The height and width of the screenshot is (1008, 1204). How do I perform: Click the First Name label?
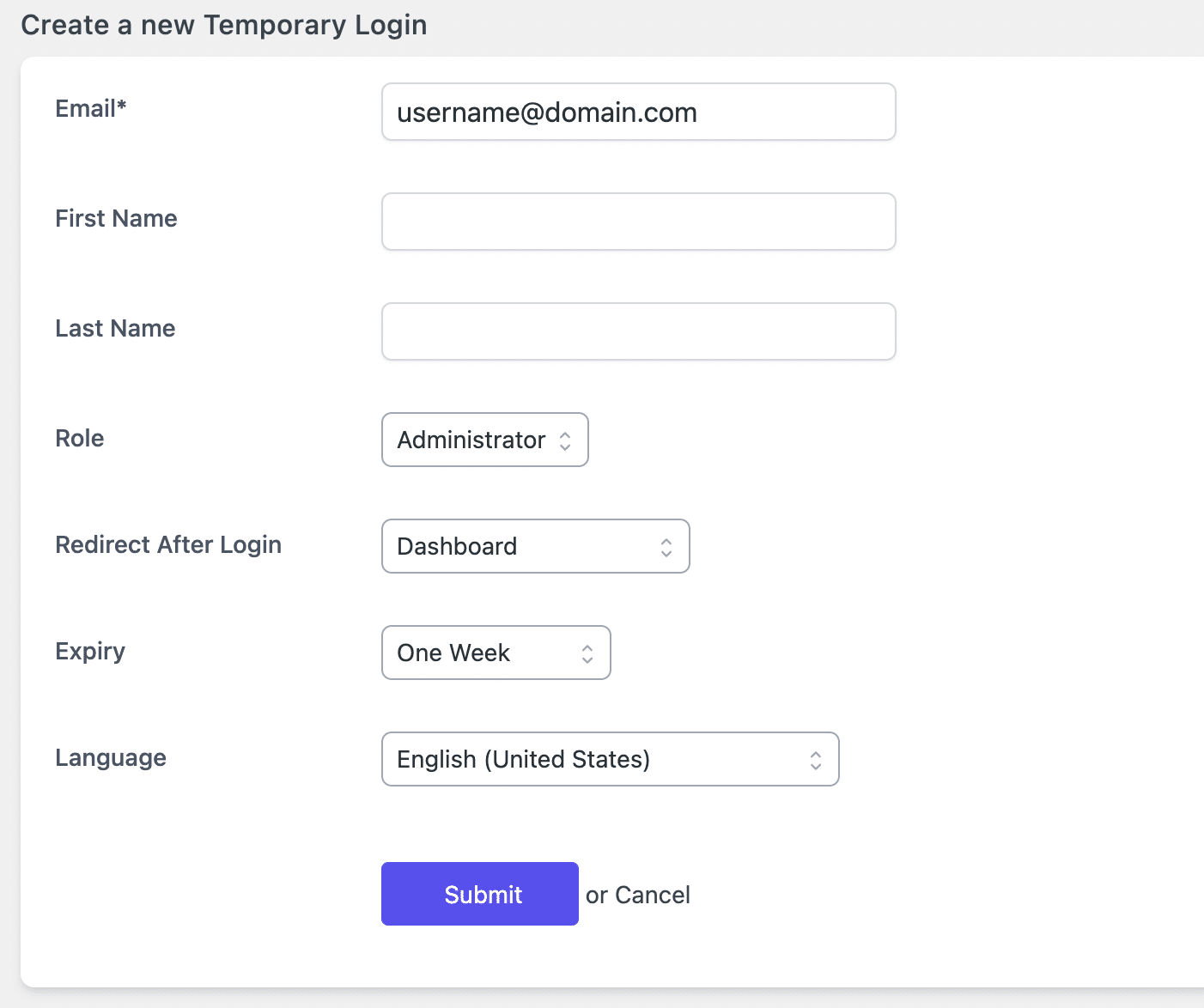tap(116, 218)
